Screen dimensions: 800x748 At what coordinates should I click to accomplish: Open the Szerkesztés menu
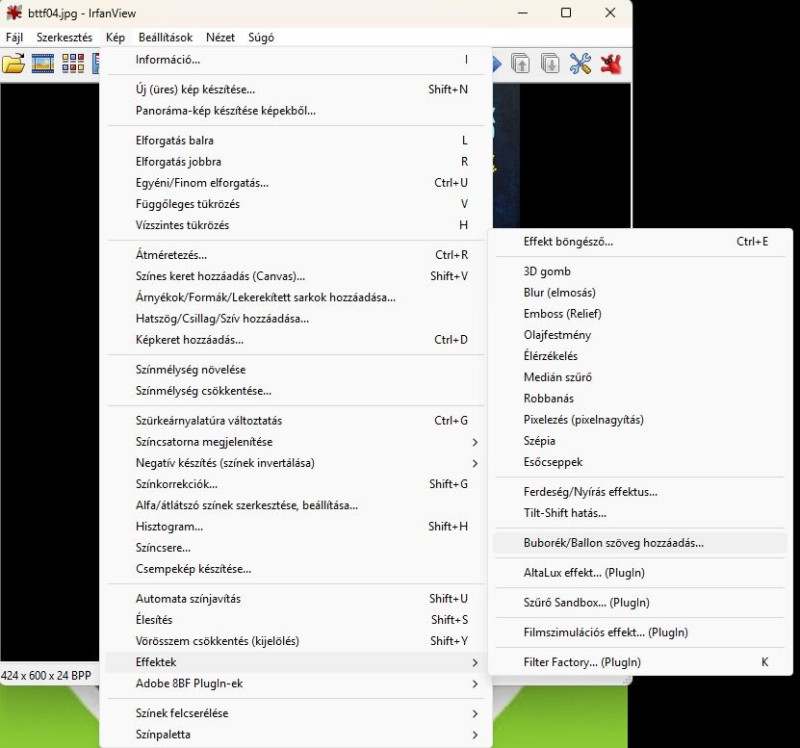[x=64, y=37]
